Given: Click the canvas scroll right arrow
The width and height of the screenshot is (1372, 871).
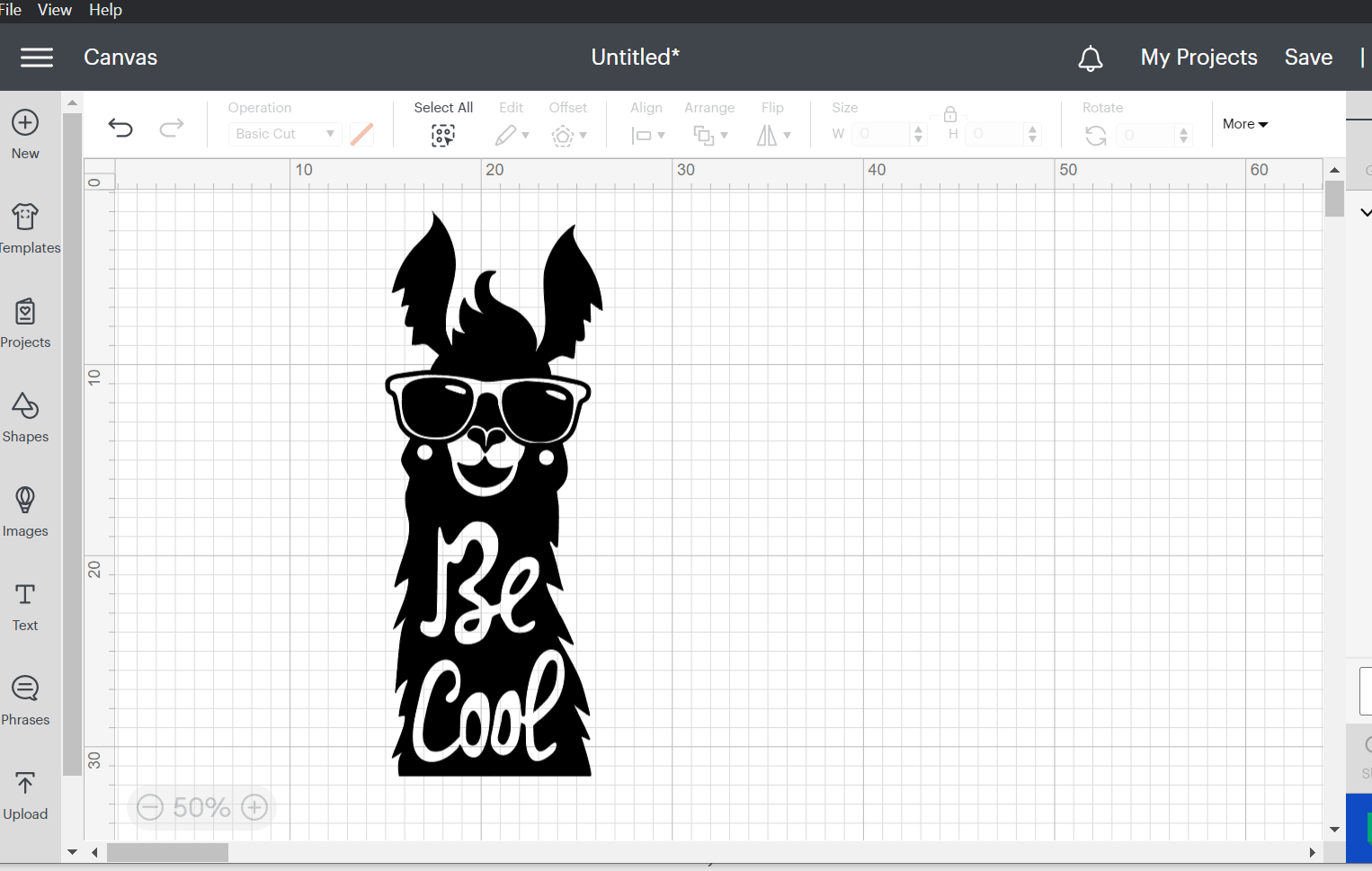Looking at the screenshot, I should tap(1312, 852).
